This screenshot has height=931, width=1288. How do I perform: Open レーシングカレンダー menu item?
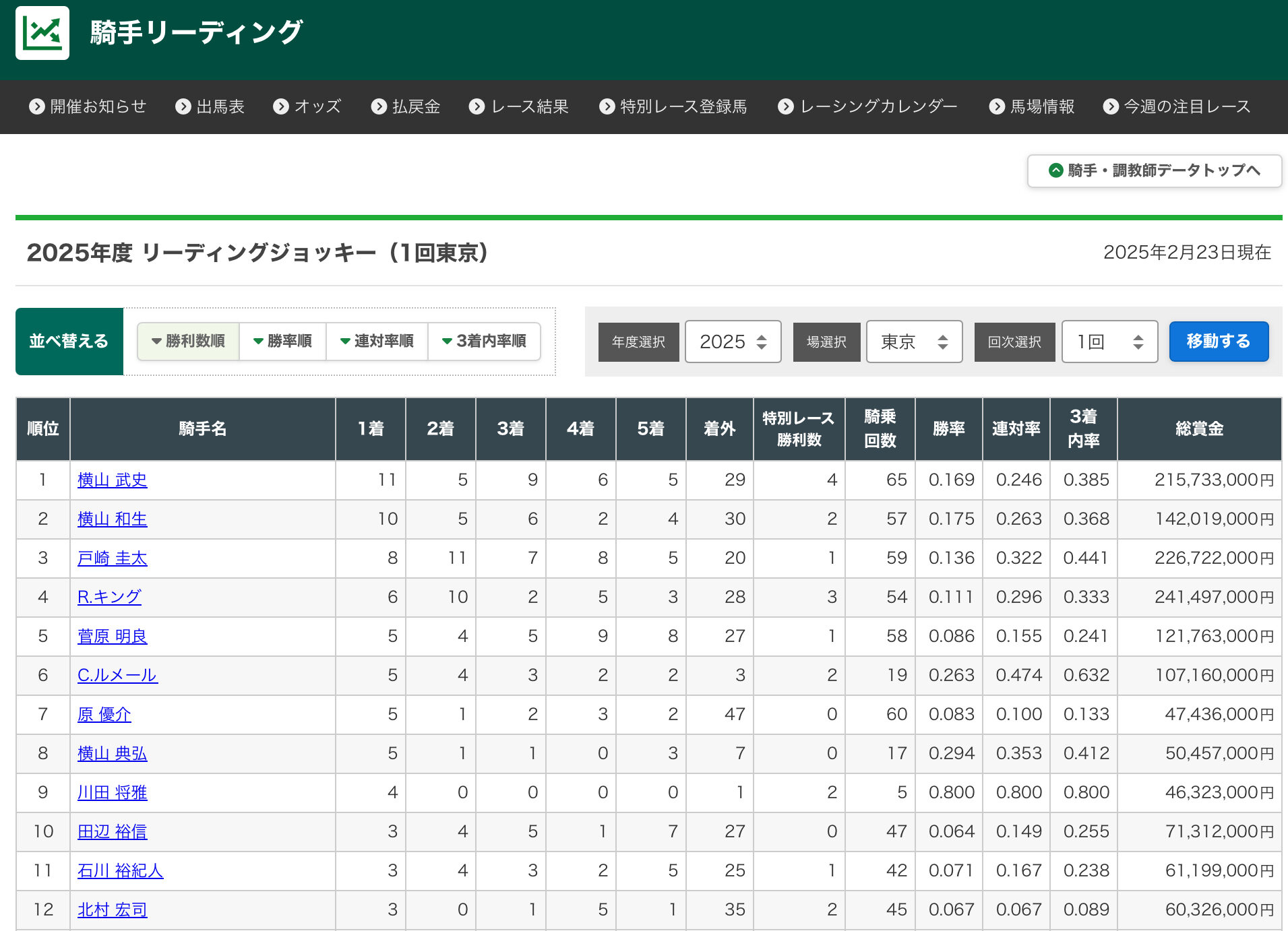[878, 106]
